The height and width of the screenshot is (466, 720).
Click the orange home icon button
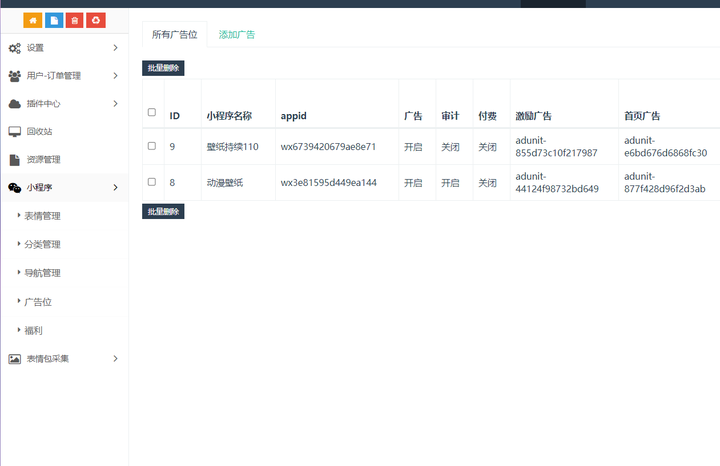tap(33, 20)
